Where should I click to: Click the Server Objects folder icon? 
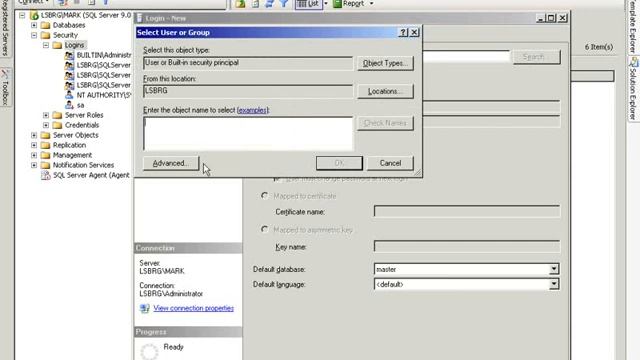coord(46,135)
